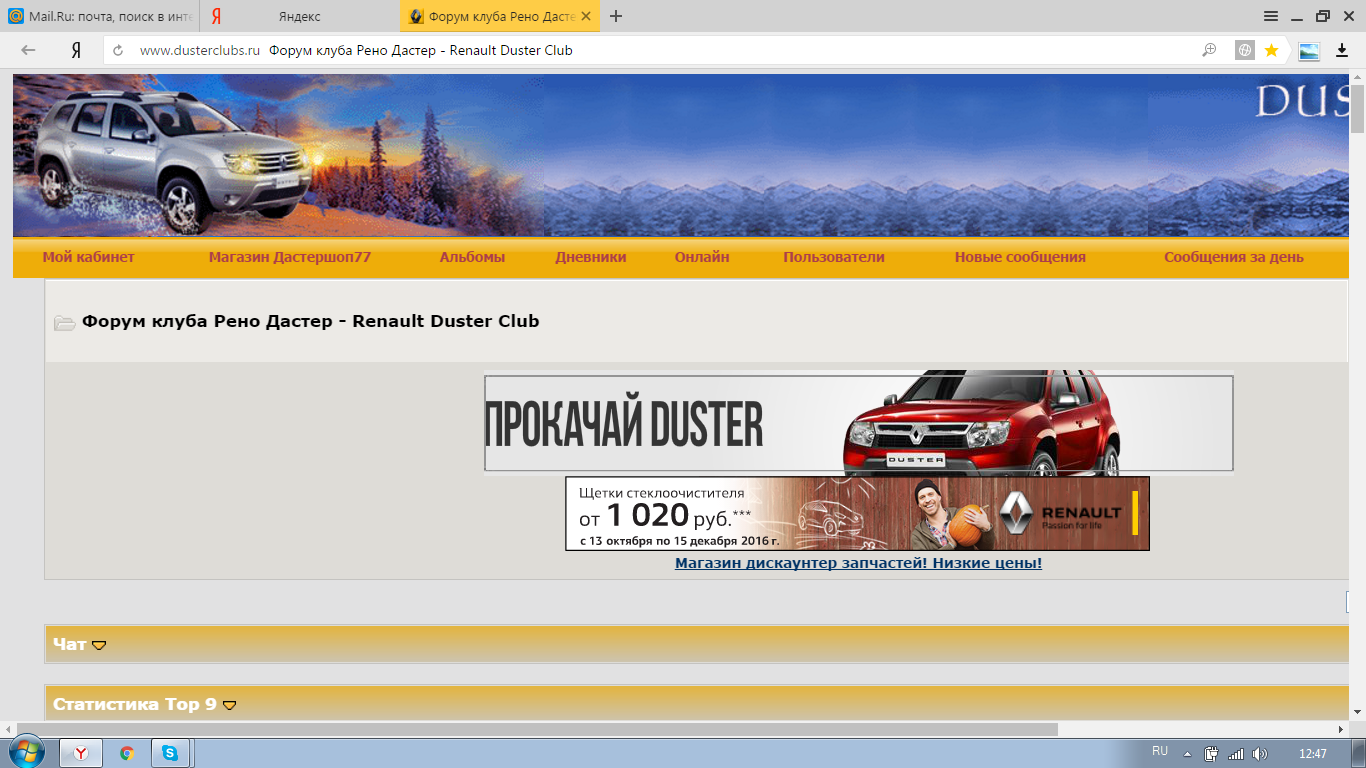This screenshot has height=768, width=1366.
Task: Click the vertical scrollbar down arrow
Action: [1357, 712]
